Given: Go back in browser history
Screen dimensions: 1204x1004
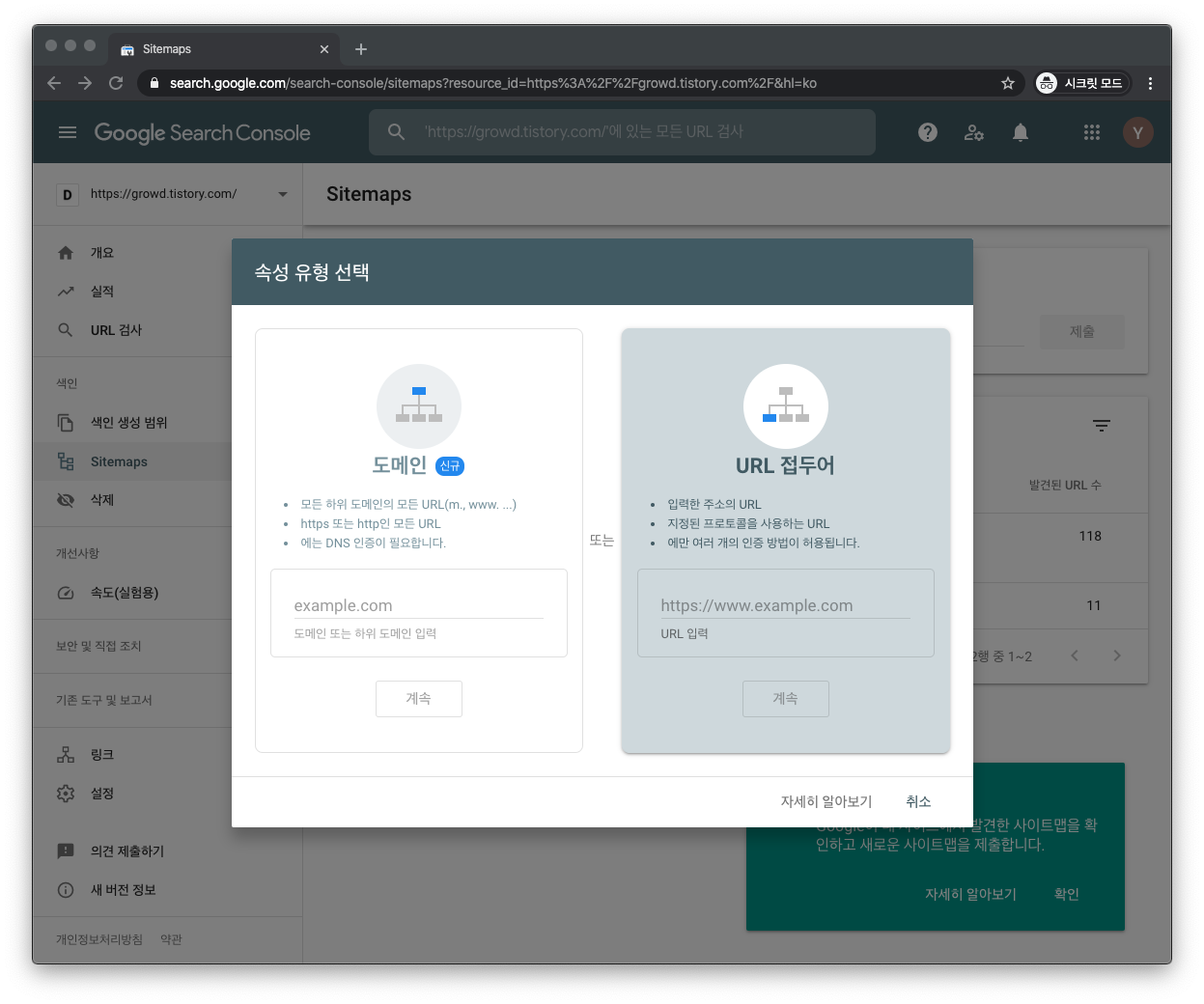Looking at the screenshot, I should (54, 83).
